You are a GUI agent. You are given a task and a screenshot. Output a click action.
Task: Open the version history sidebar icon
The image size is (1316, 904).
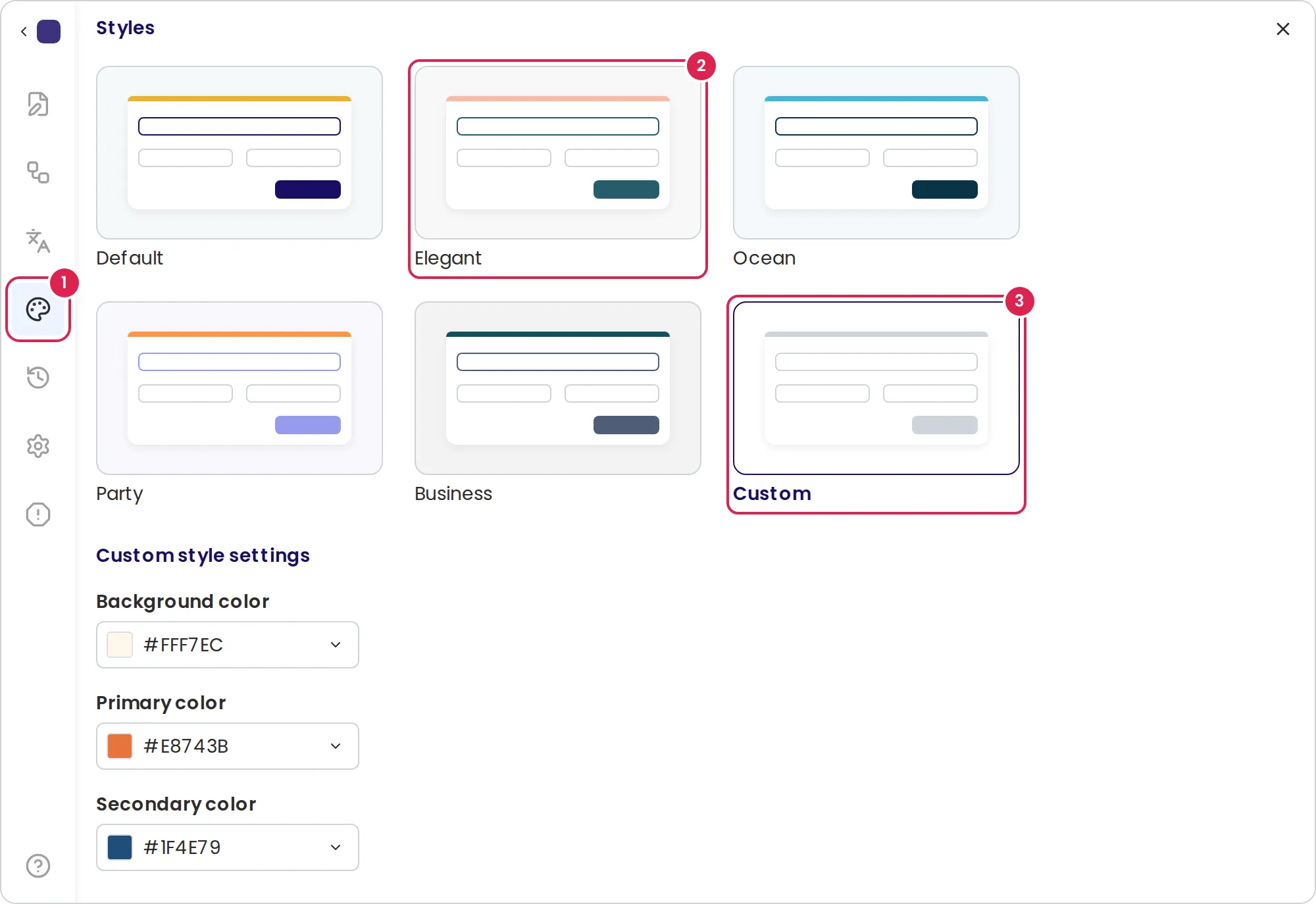tap(38, 378)
